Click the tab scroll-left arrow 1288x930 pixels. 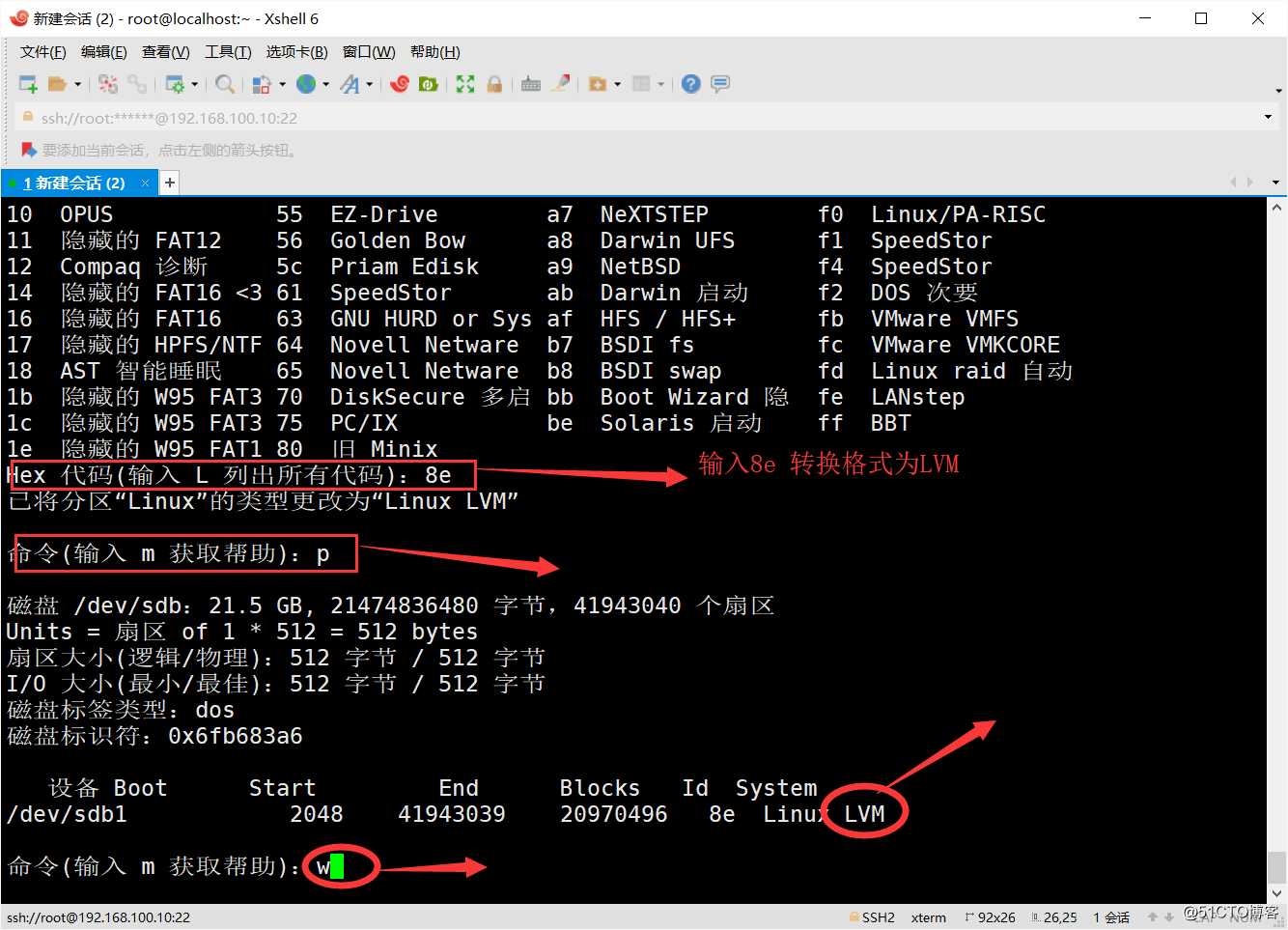tap(1233, 183)
